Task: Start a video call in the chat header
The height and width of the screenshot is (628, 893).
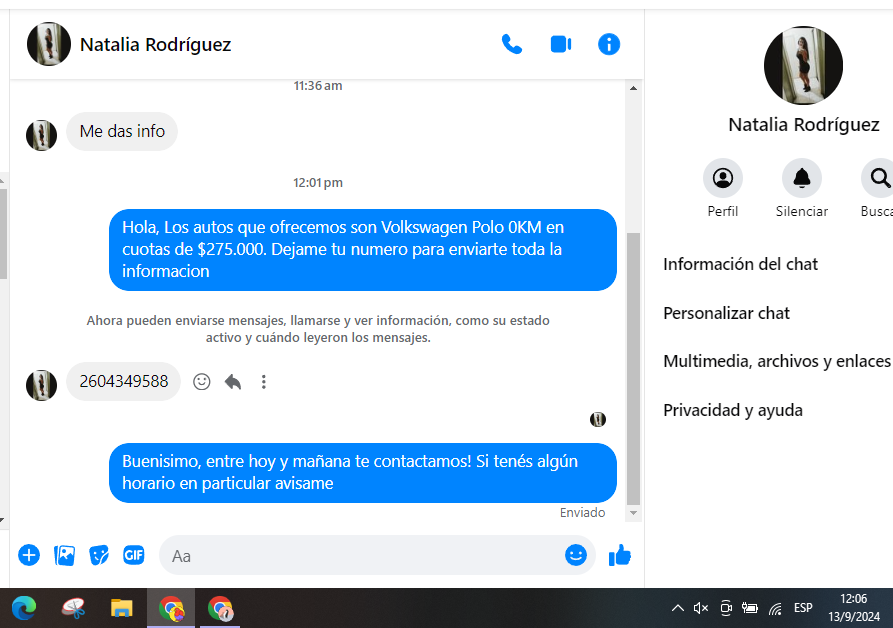Action: point(561,44)
